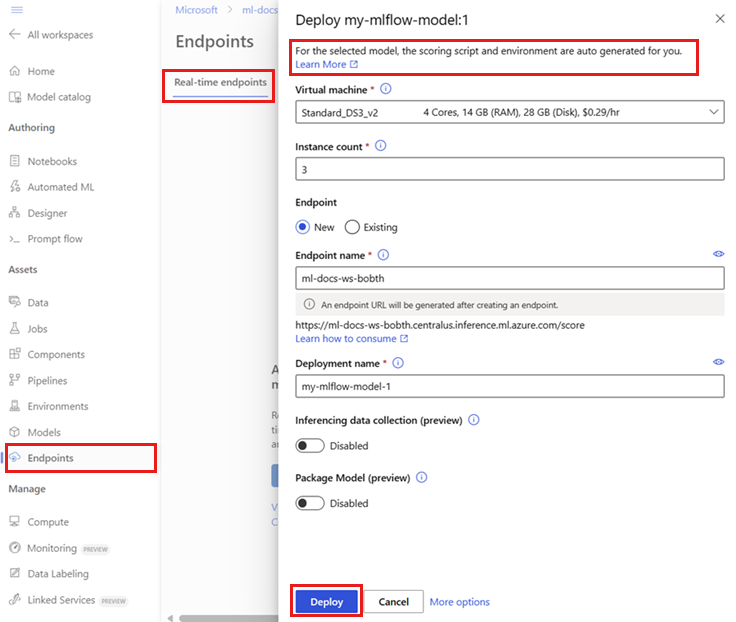Image resolution: width=736 pixels, height=622 pixels.
Task: Click the Notebooks icon in sidebar
Action: (15, 161)
